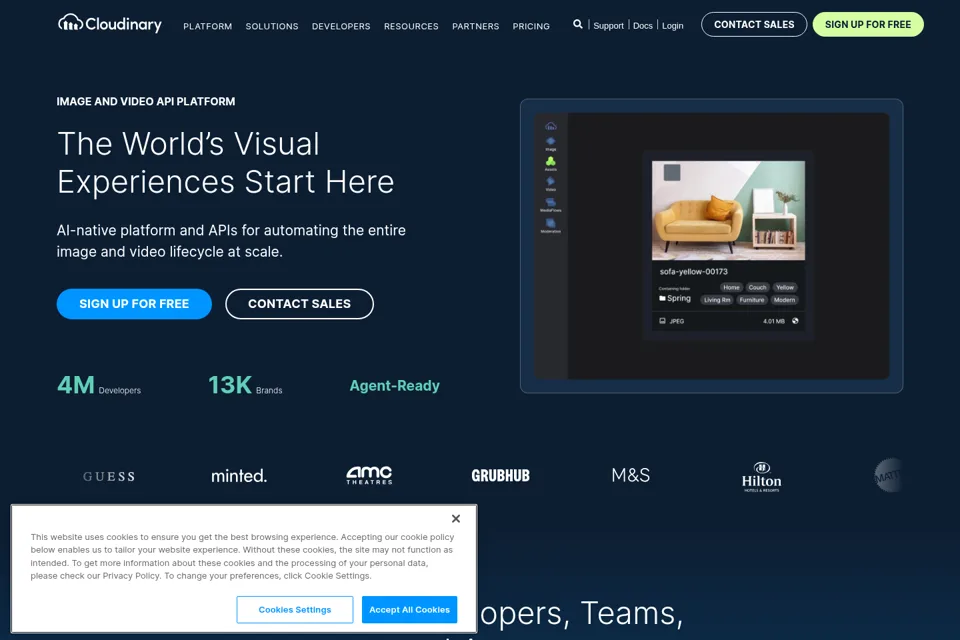
Task: Close the cookie banner with the X
Action: click(456, 519)
